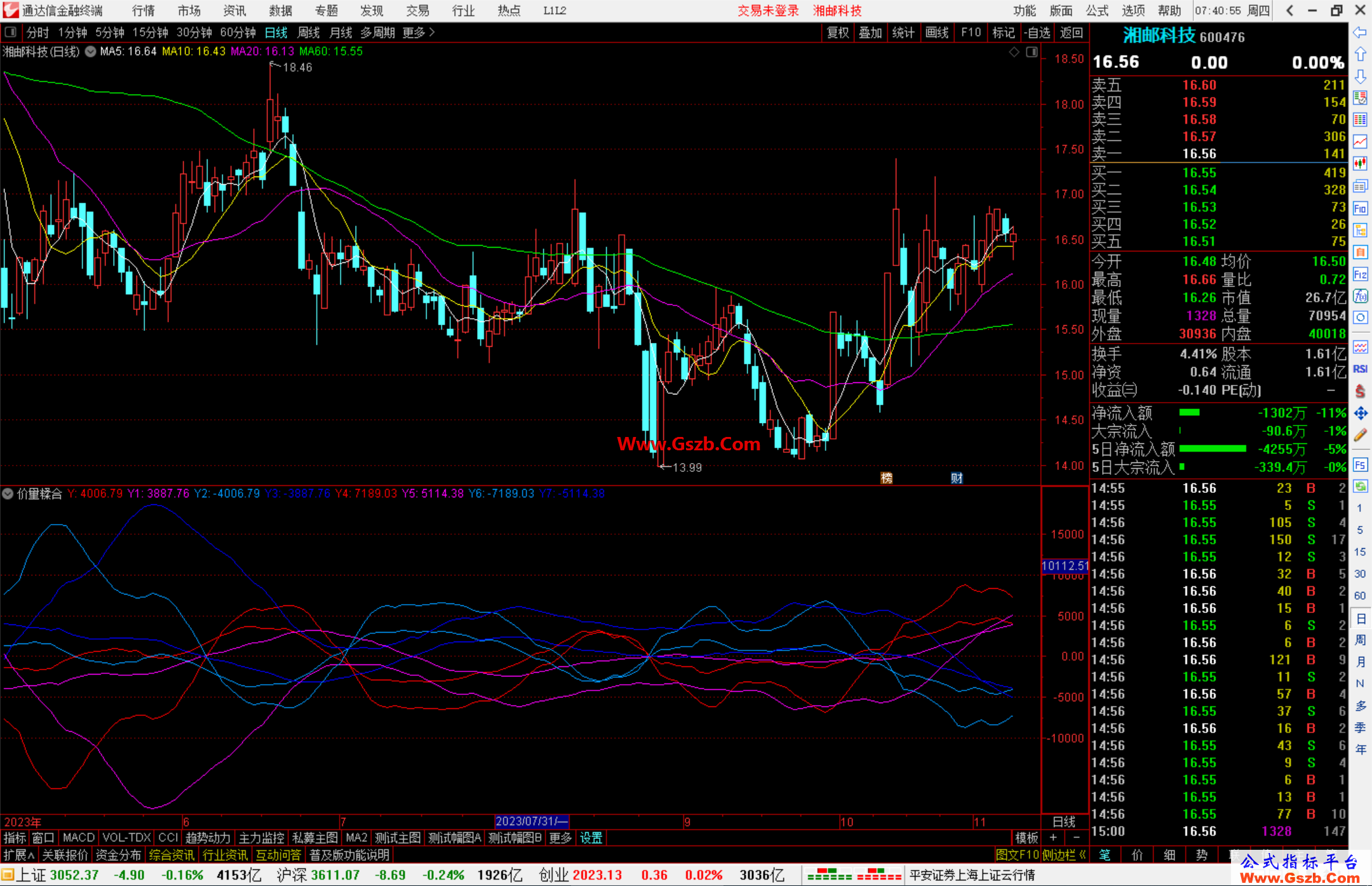This screenshot has height=886, width=1372.
Task: Click the red S dollar icon in sidebar
Action: click(x=1360, y=391)
